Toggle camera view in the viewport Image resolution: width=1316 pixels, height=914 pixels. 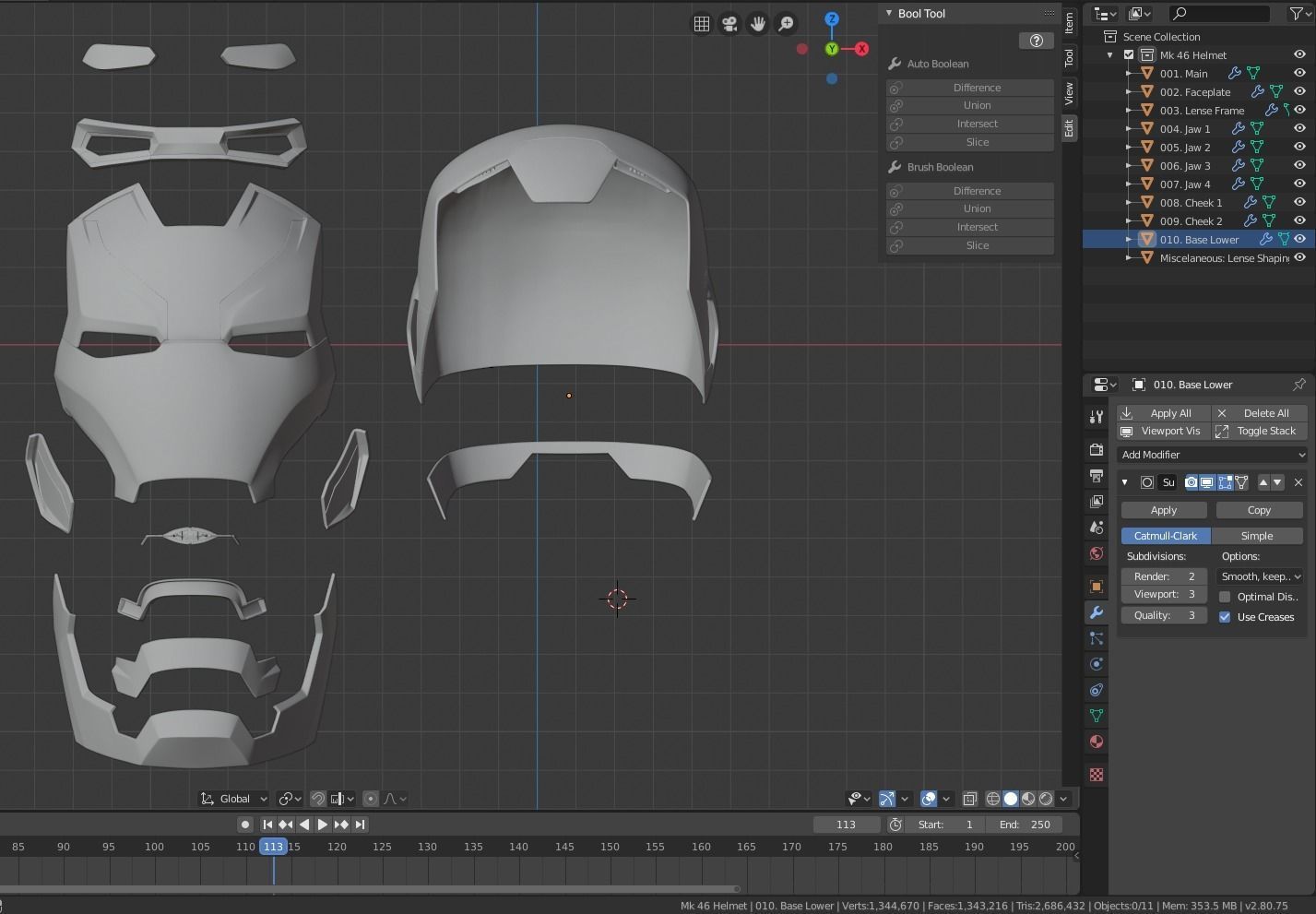pyautogui.click(x=729, y=24)
